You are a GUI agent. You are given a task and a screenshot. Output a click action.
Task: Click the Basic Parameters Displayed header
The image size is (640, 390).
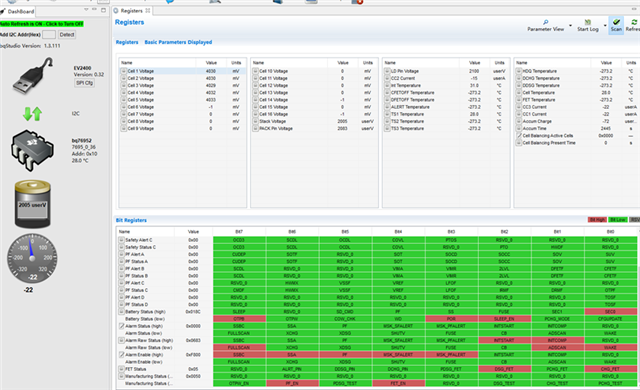pyautogui.click(x=178, y=42)
